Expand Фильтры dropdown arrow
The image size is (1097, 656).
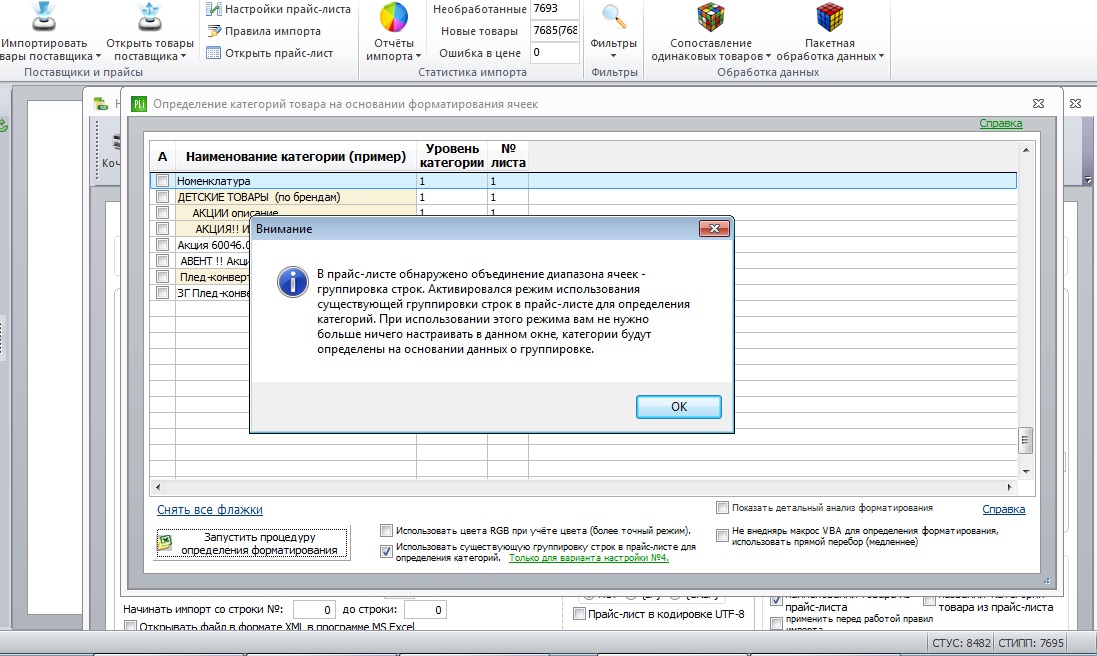click(x=614, y=56)
